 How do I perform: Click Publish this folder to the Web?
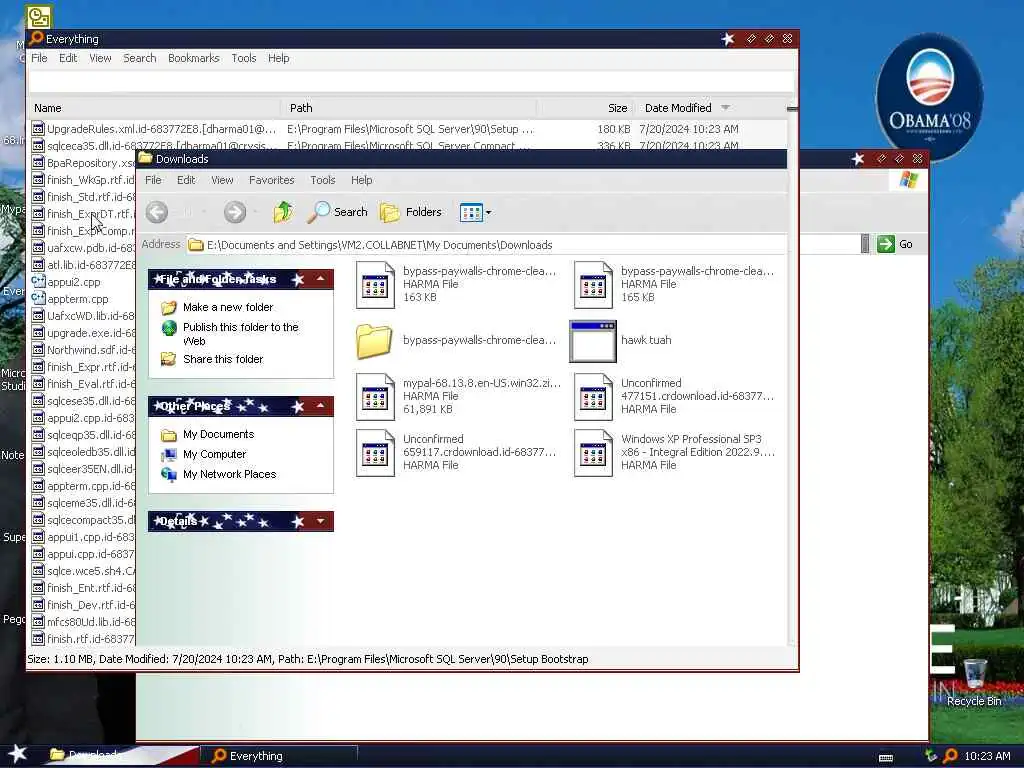240,334
